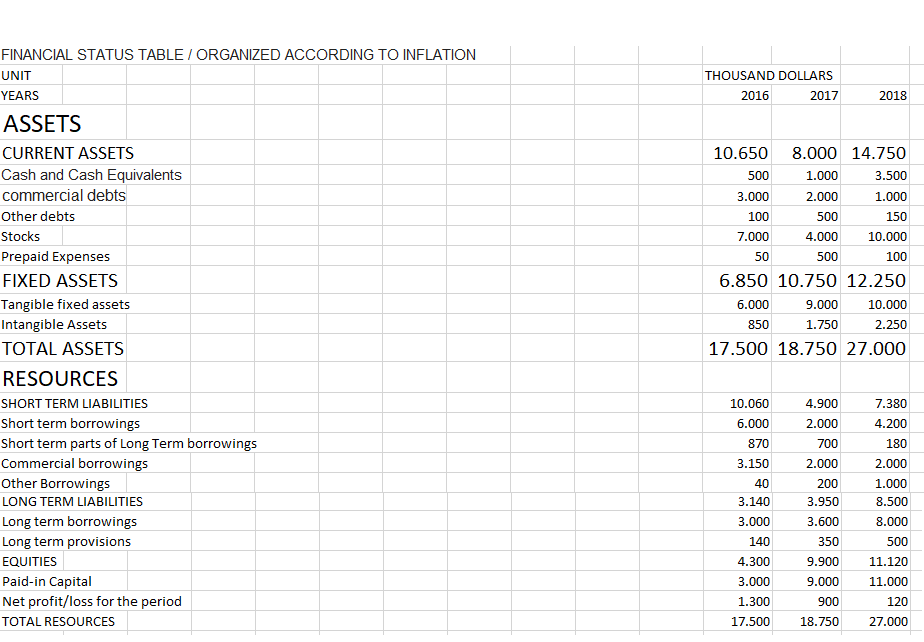
Task: Click the Intangible Assets row label
Action: [51, 324]
